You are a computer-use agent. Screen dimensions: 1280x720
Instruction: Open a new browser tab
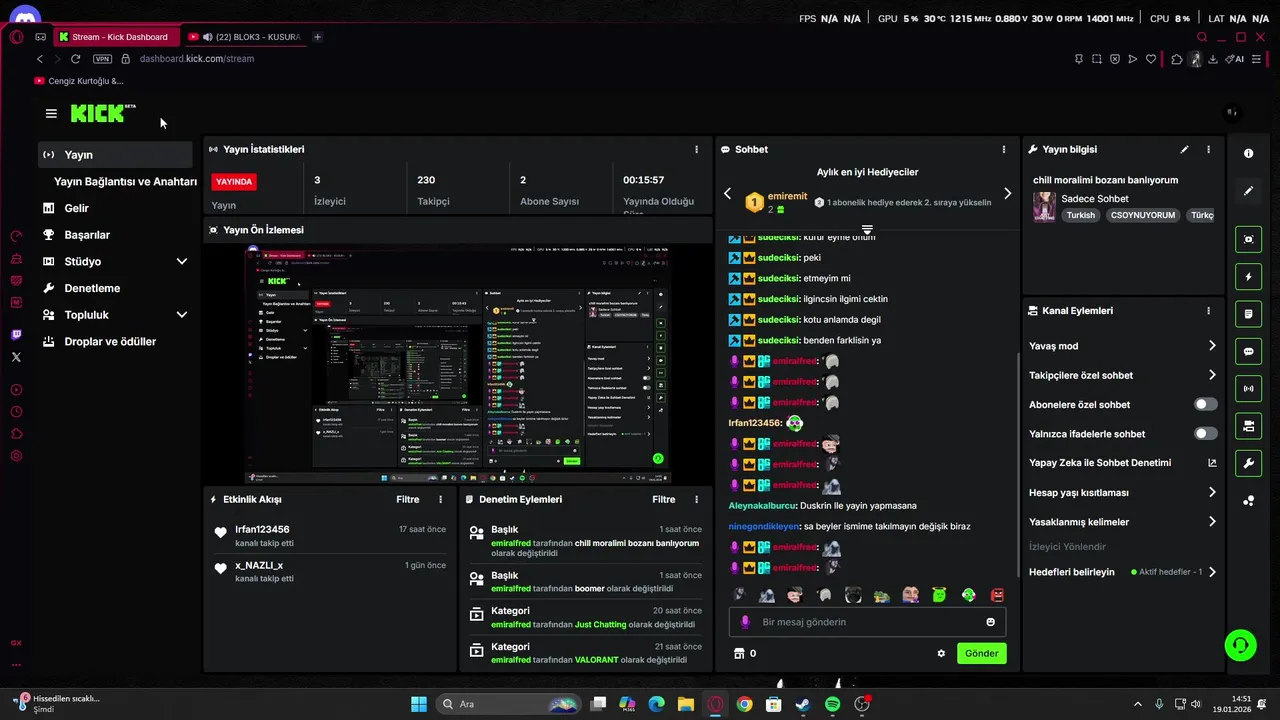click(x=317, y=37)
